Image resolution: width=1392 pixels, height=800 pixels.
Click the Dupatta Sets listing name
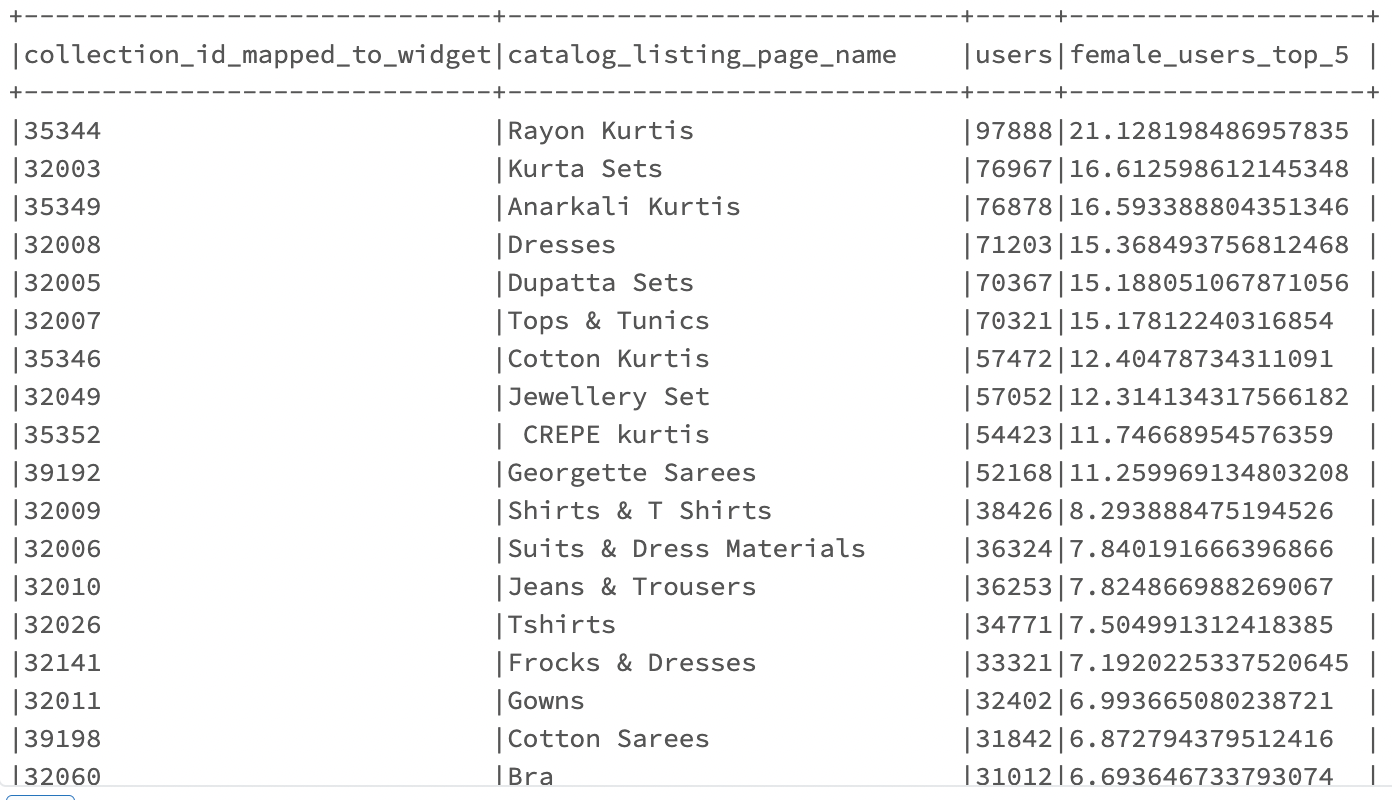[x=600, y=283]
